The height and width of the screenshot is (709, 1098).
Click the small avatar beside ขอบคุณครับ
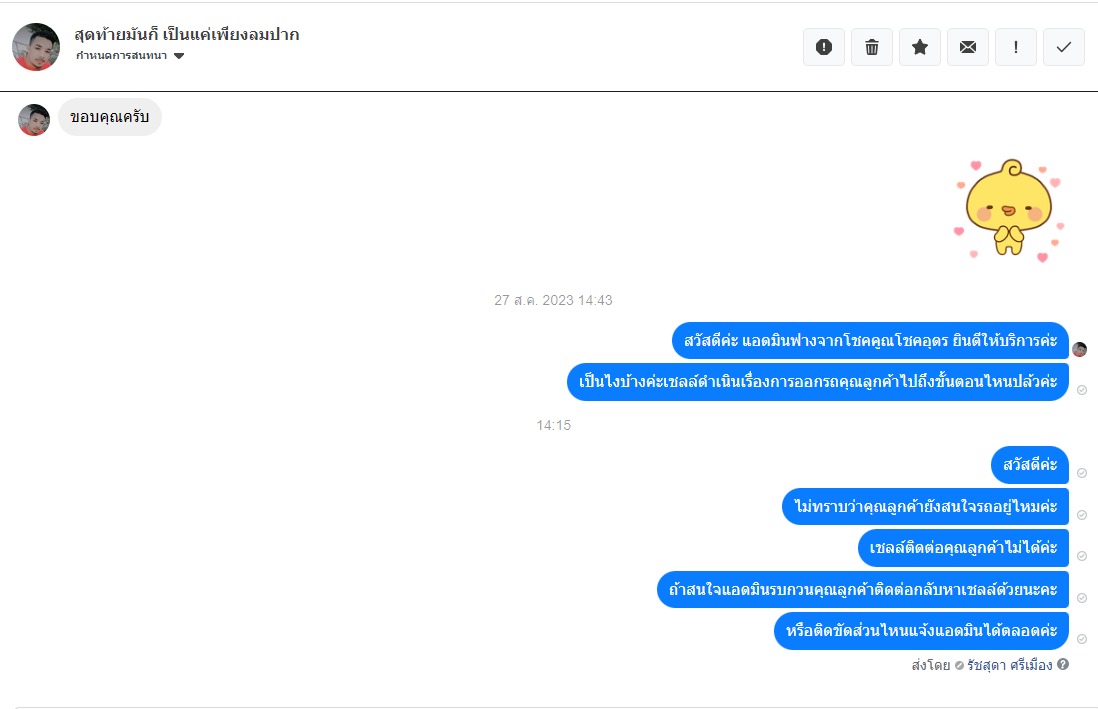(34, 120)
